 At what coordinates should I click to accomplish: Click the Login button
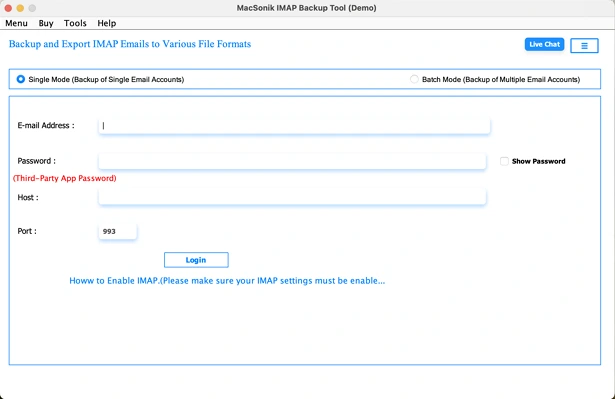[x=196, y=260]
